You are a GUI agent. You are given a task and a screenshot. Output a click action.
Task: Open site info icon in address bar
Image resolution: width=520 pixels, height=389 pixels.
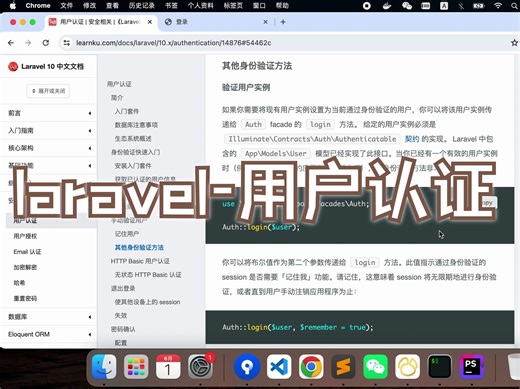pos(67,43)
